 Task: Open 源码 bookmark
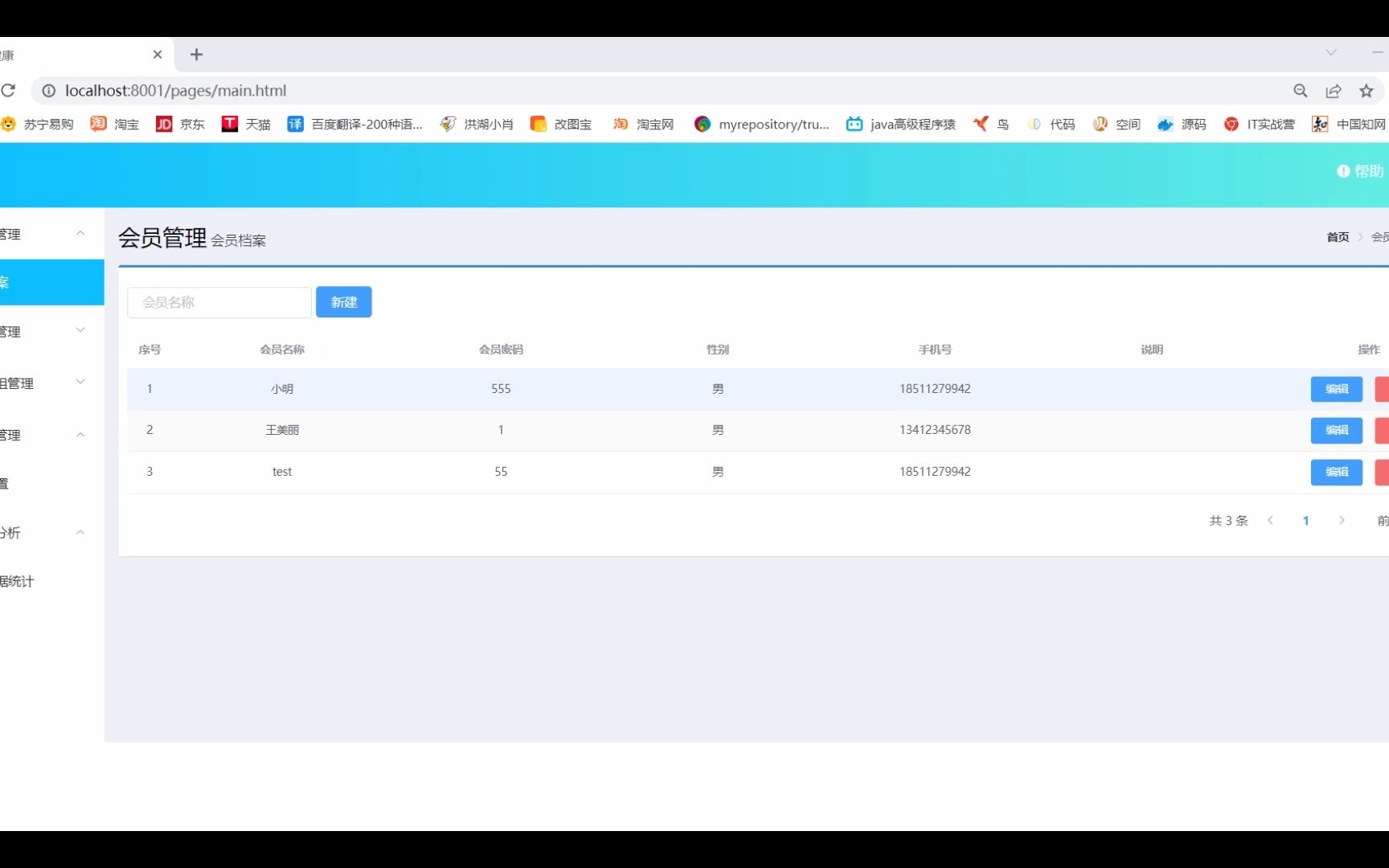click(x=1182, y=124)
